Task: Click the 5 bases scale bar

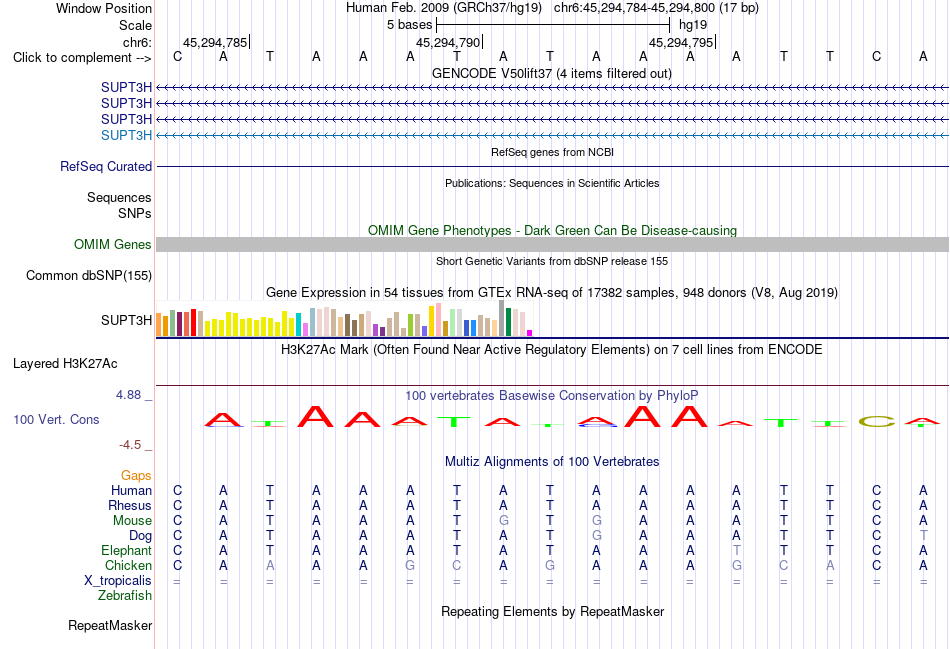Action: pos(553,25)
